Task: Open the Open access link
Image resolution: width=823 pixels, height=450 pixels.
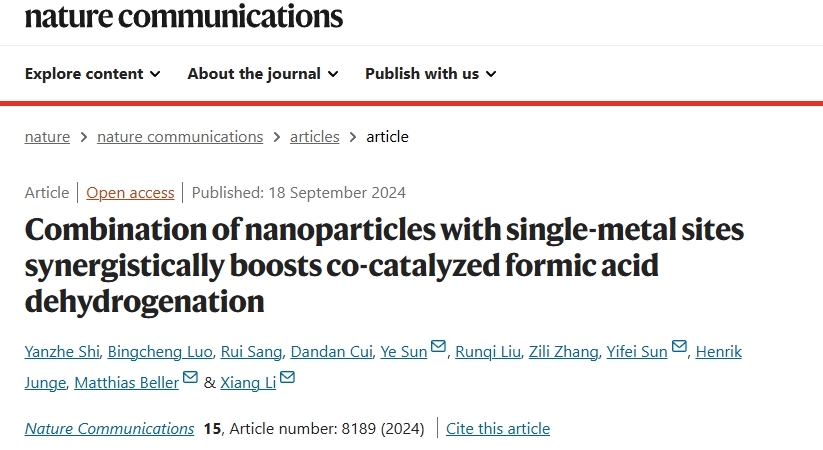Action: (x=130, y=193)
